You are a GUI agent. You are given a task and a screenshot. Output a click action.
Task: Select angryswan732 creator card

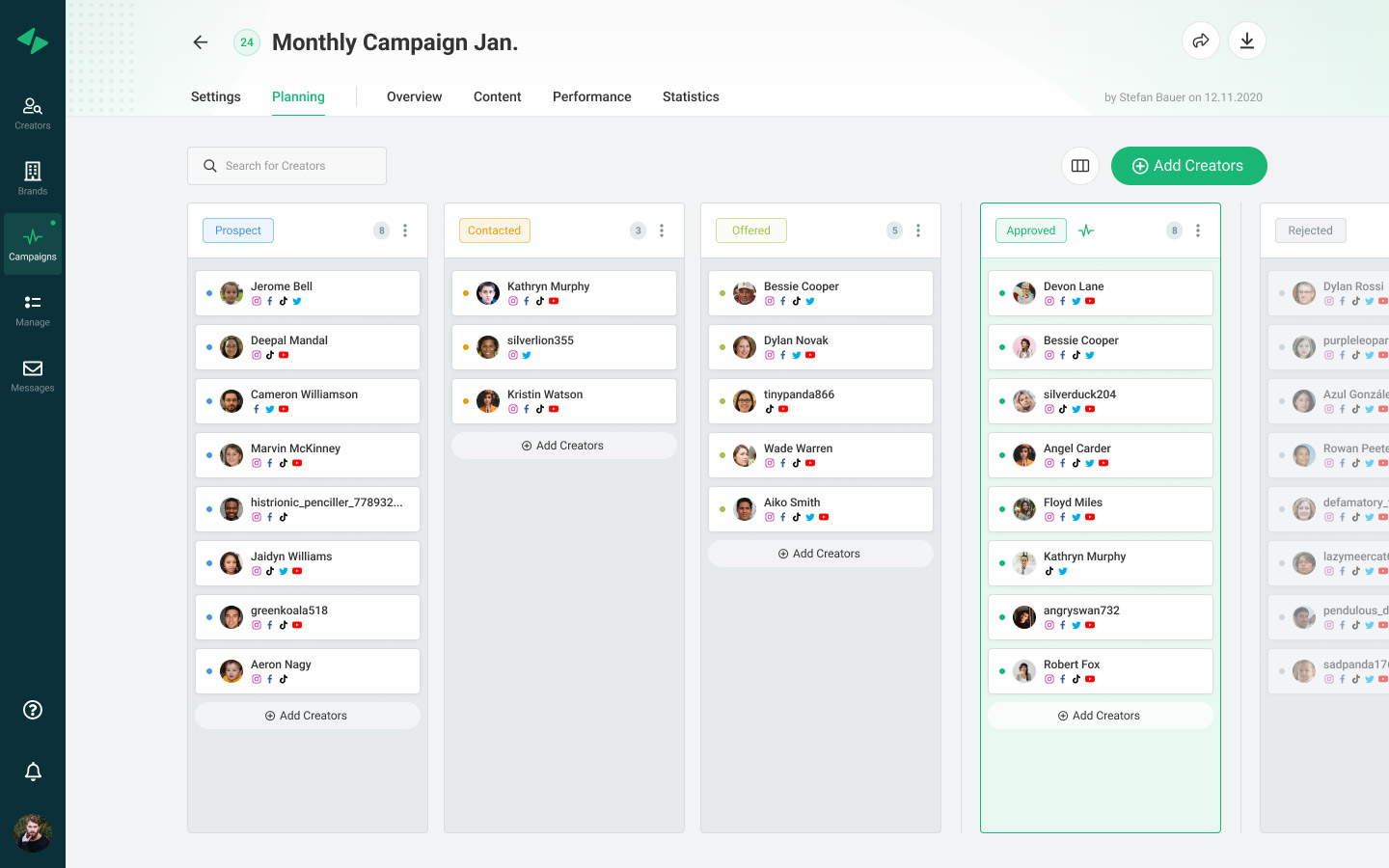click(x=1101, y=617)
